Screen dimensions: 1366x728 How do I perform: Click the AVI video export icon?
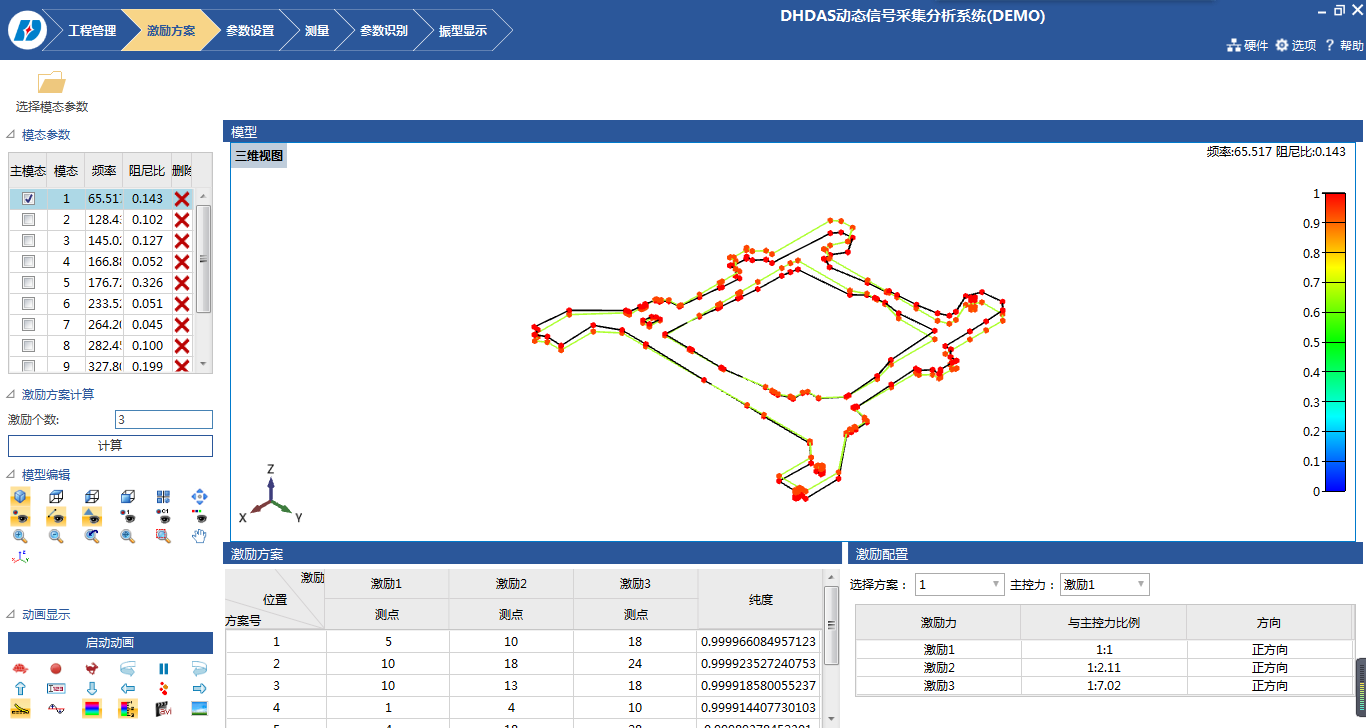click(x=163, y=708)
